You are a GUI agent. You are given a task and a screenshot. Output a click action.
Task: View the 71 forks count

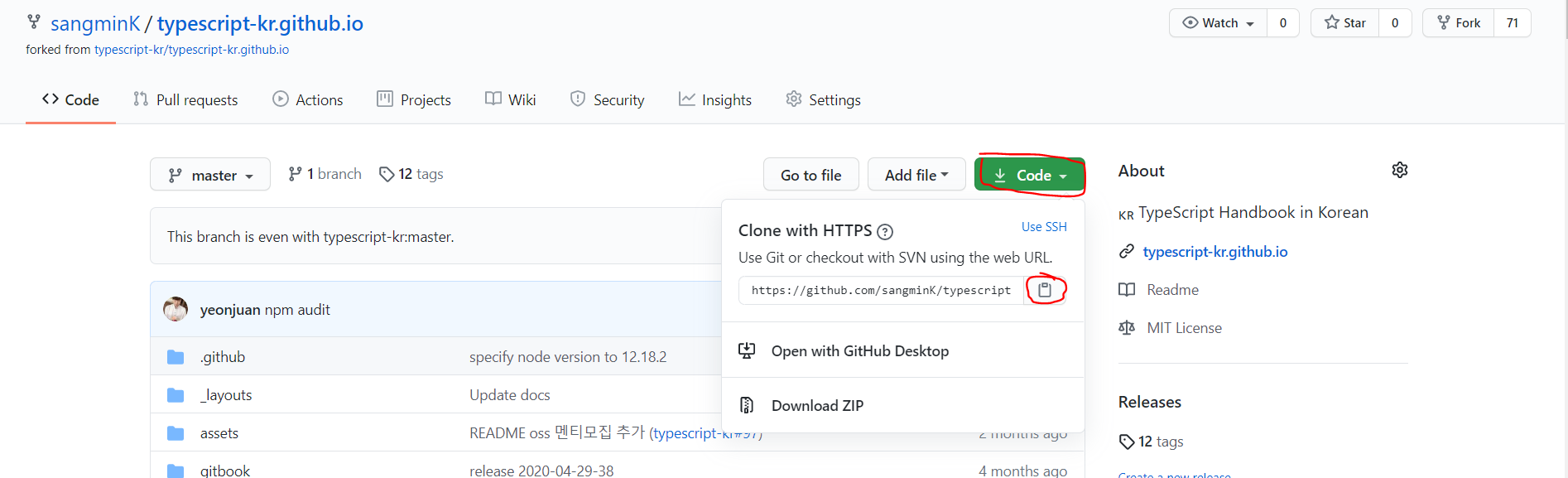[1513, 23]
